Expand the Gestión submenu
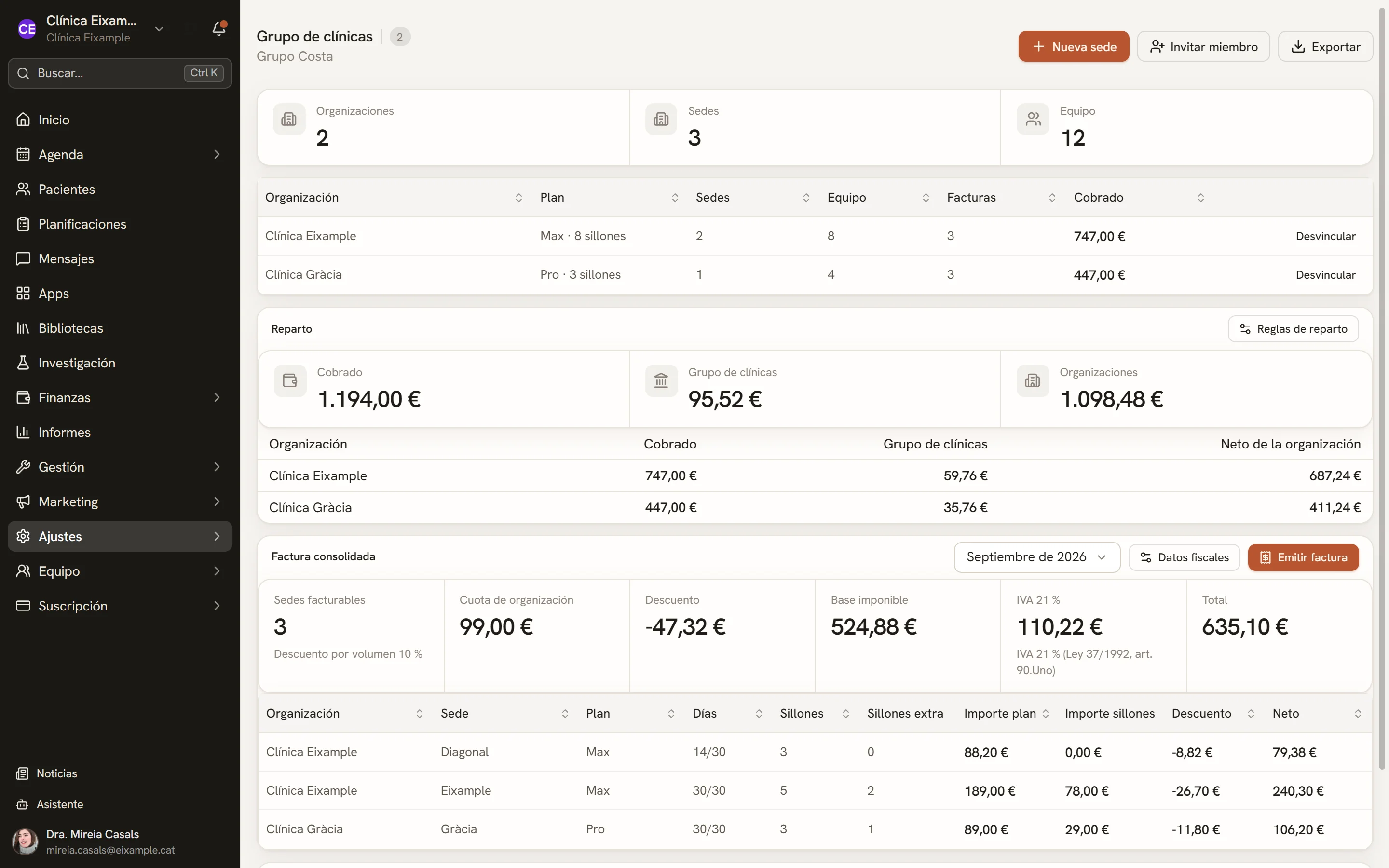Viewport: 1389px width, 868px height. tap(217, 467)
